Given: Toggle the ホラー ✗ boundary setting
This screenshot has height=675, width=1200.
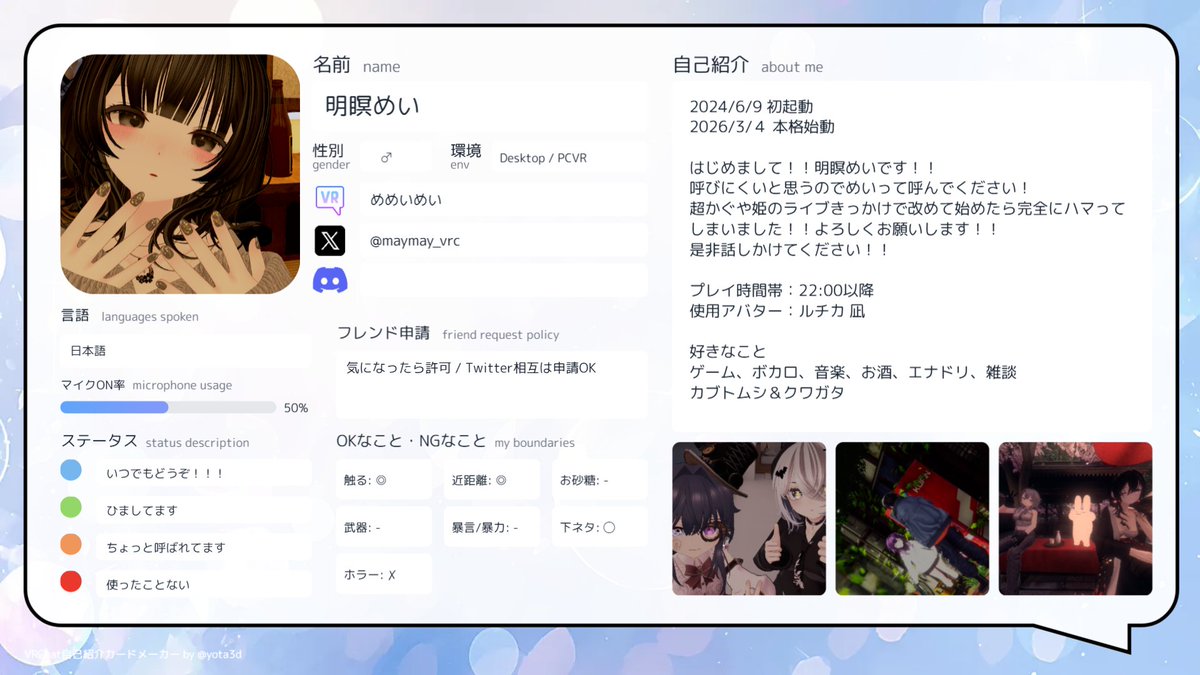Looking at the screenshot, I should point(382,572).
